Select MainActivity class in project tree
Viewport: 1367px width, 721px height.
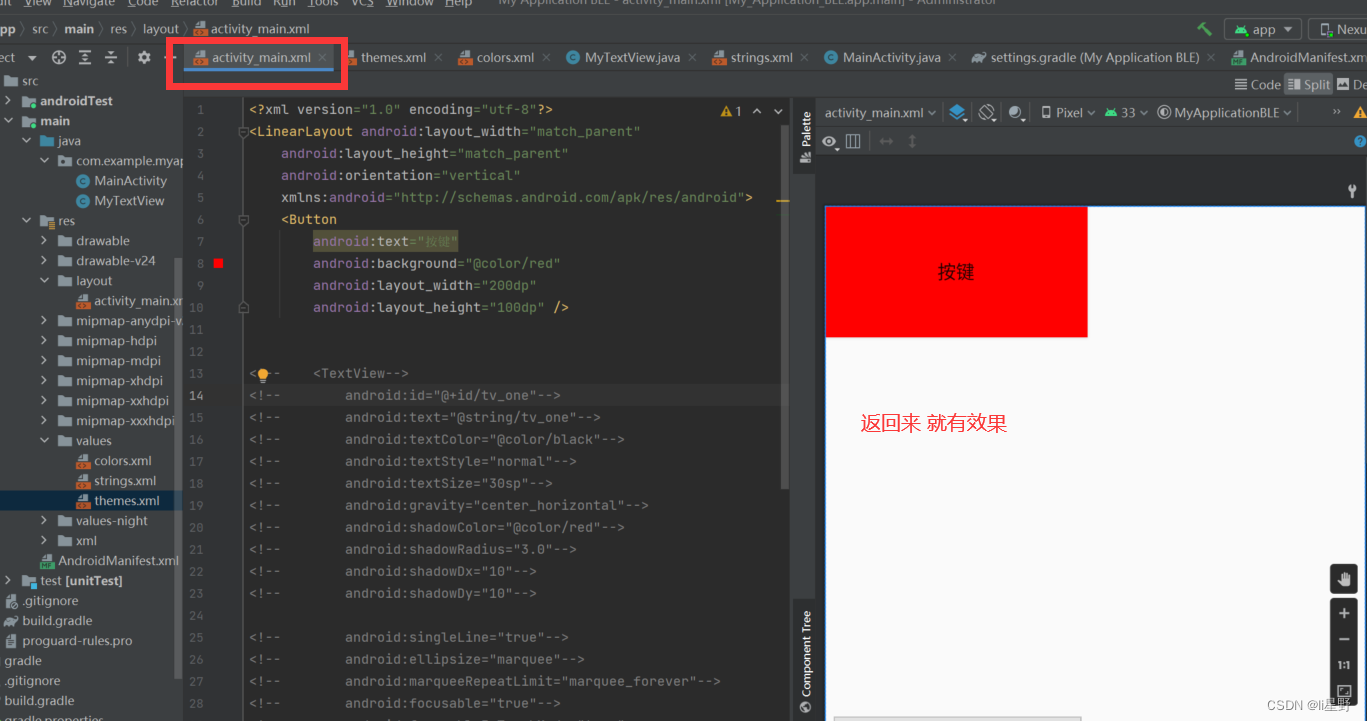pyautogui.click(x=130, y=181)
